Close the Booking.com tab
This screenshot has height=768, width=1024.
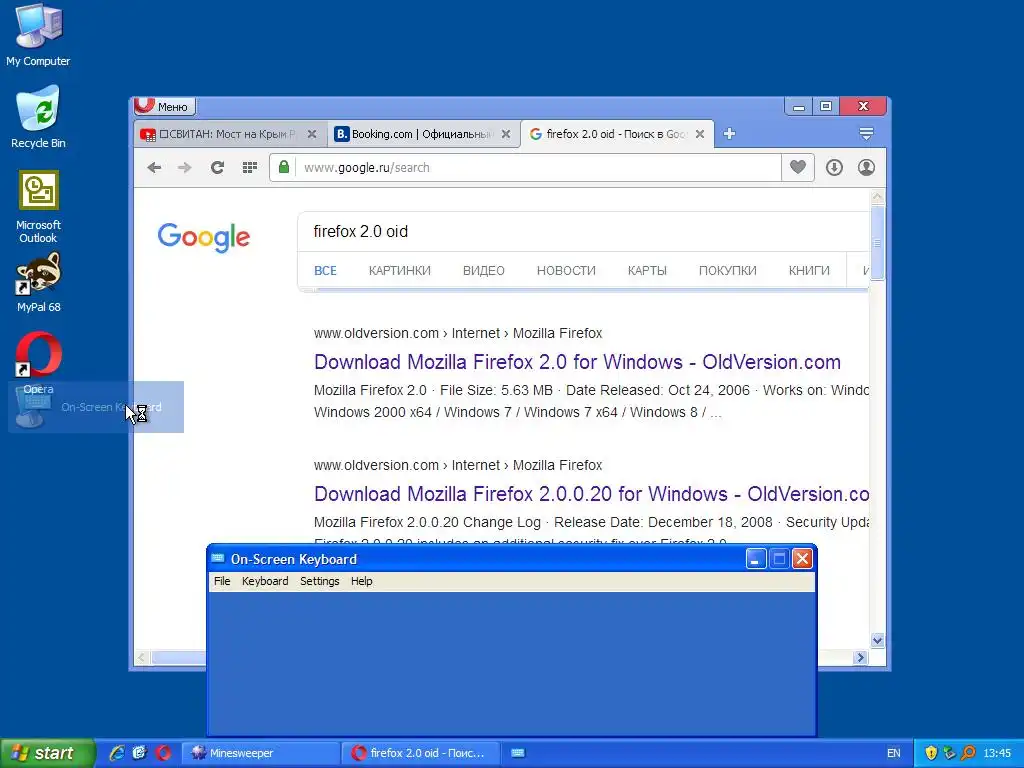(x=506, y=134)
